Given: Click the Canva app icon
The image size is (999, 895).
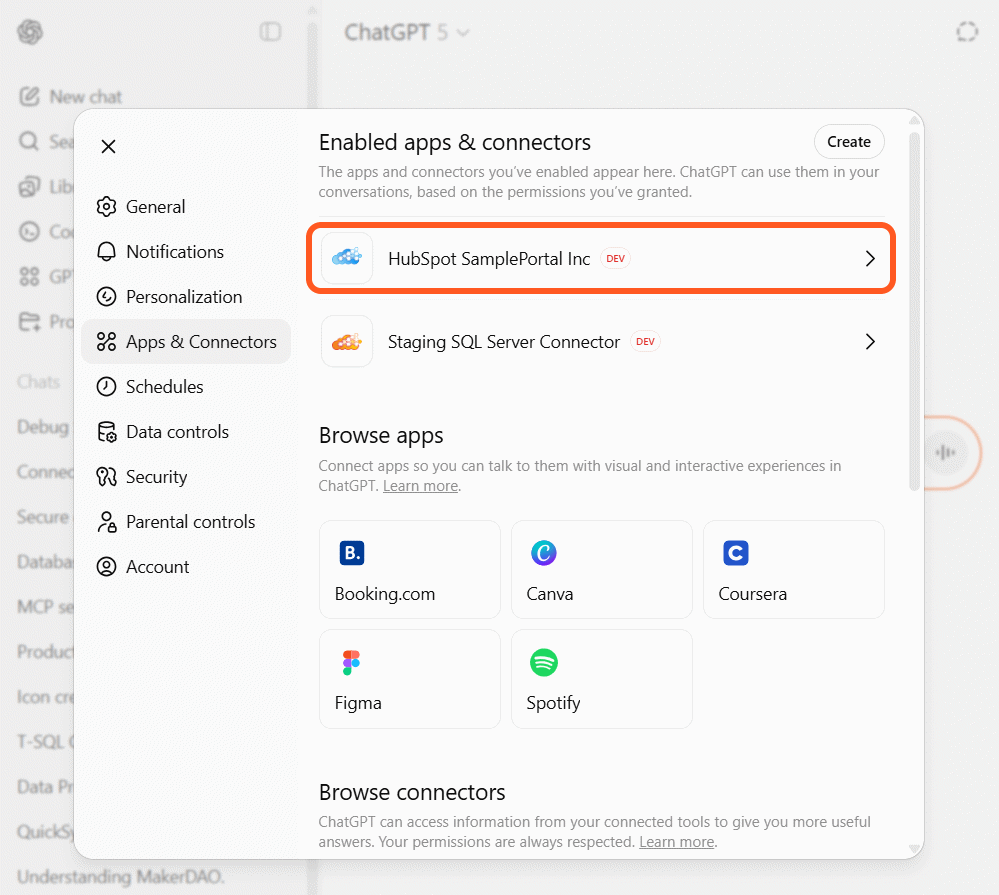Looking at the screenshot, I should coord(543,553).
